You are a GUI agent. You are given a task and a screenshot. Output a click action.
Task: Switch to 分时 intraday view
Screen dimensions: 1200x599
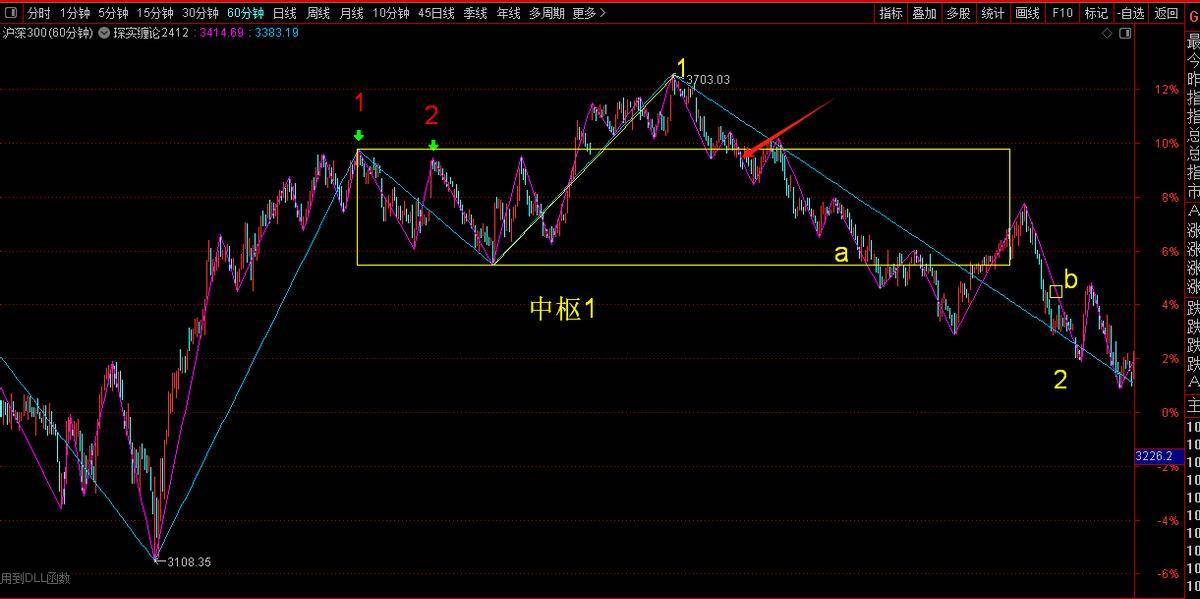[38, 13]
